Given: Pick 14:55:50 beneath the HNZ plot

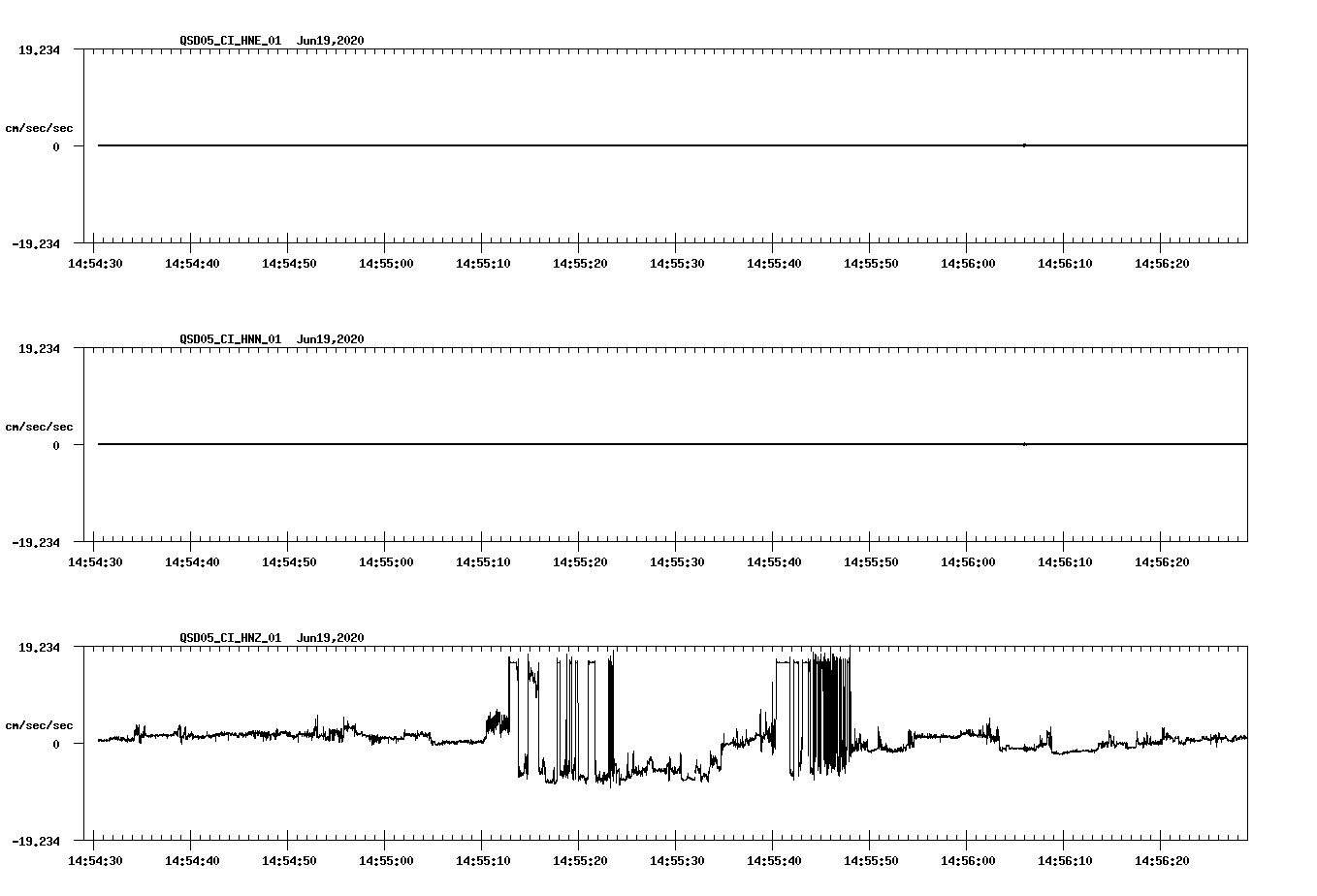Looking at the screenshot, I should click(x=871, y=861).
